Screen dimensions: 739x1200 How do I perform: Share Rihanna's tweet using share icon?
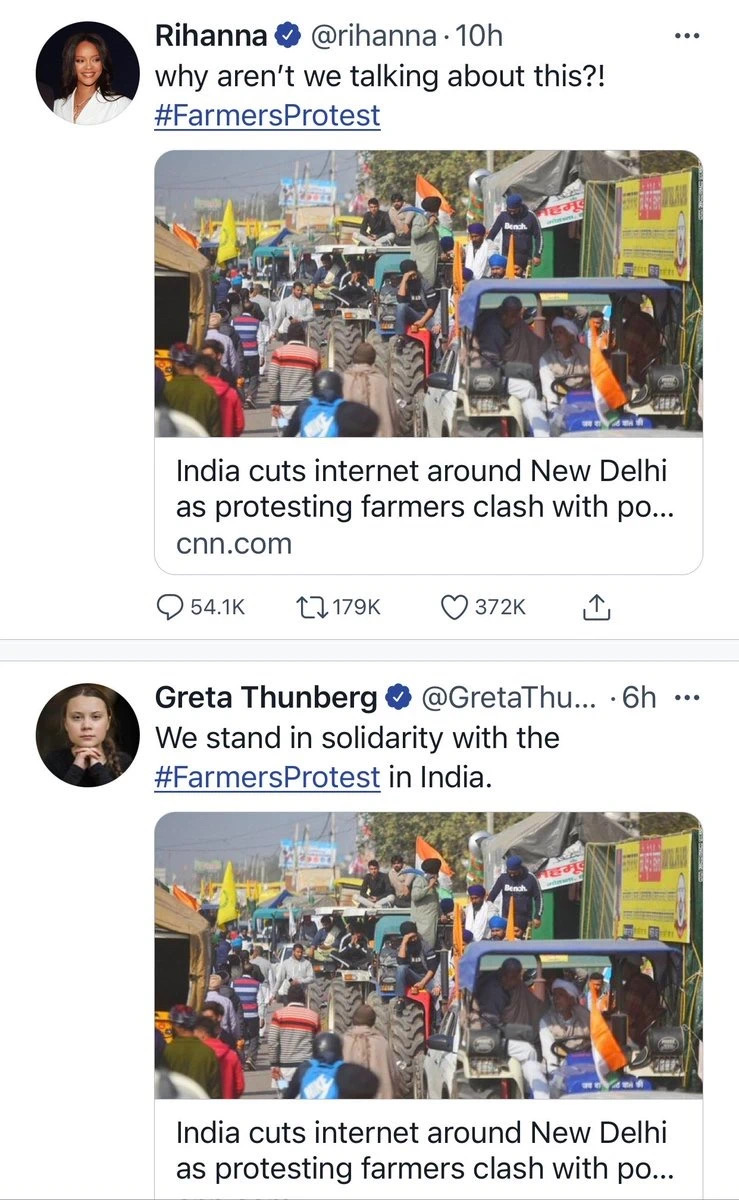point(596,606)
